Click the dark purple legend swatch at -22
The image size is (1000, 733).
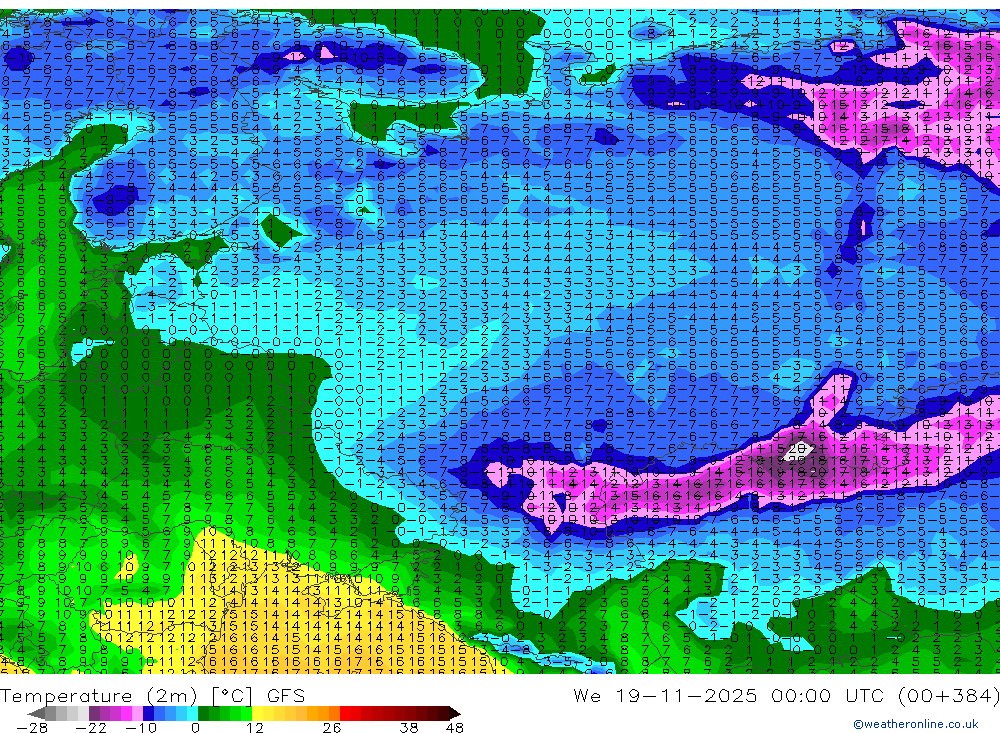tap(94, 714)
